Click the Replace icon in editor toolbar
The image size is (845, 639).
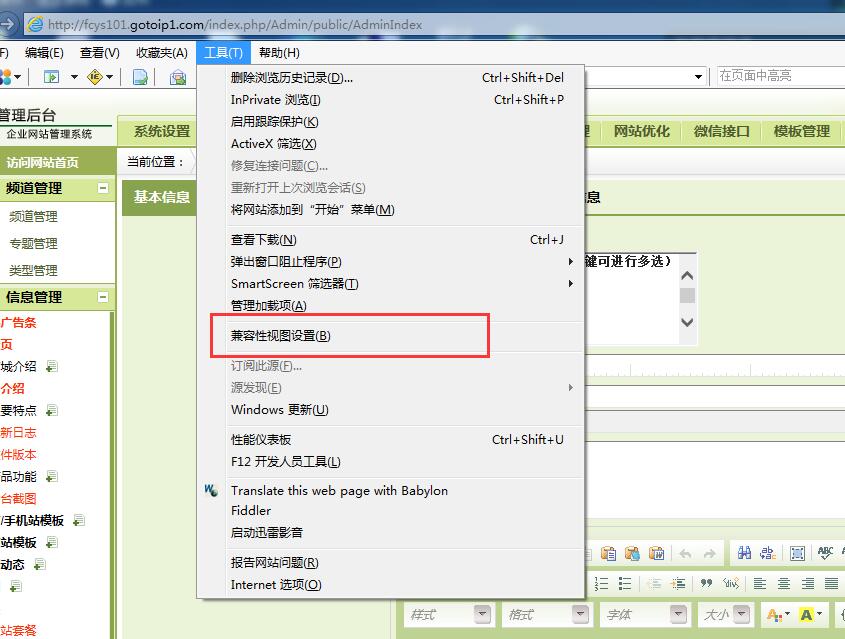pyautogui.click(x=769, y=553)
